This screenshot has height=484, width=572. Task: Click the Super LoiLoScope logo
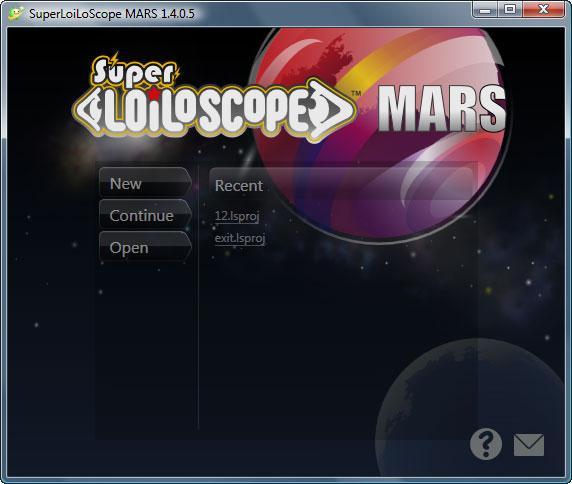[x=215, y=98]
